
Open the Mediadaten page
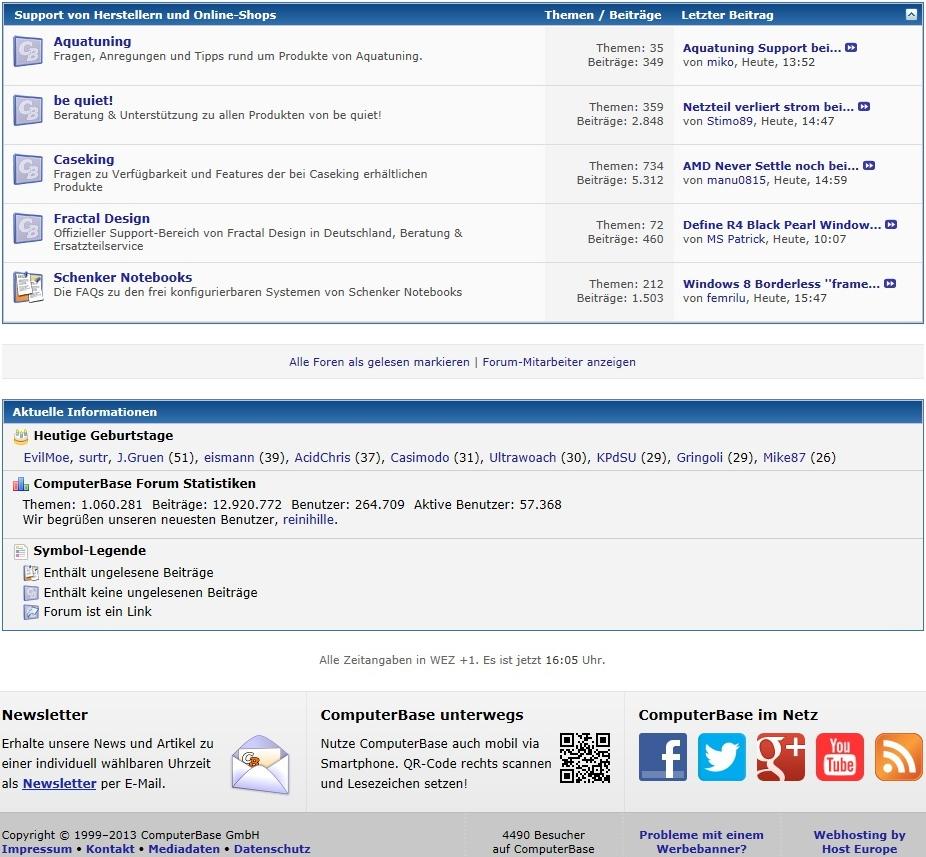click(x=184, y=849)
